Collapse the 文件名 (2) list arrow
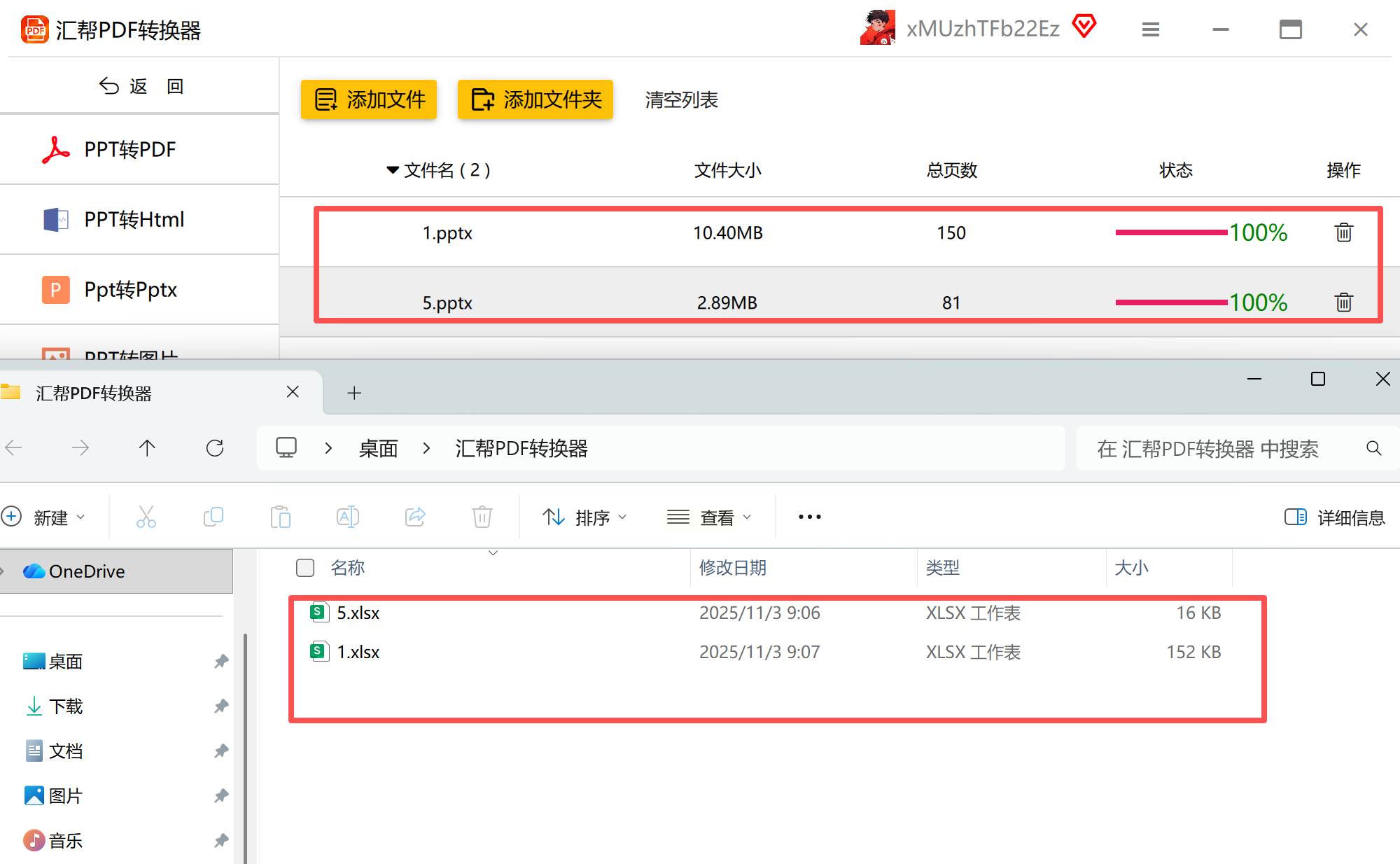This screenshot has height=864, width=1400. pos(393,170)
